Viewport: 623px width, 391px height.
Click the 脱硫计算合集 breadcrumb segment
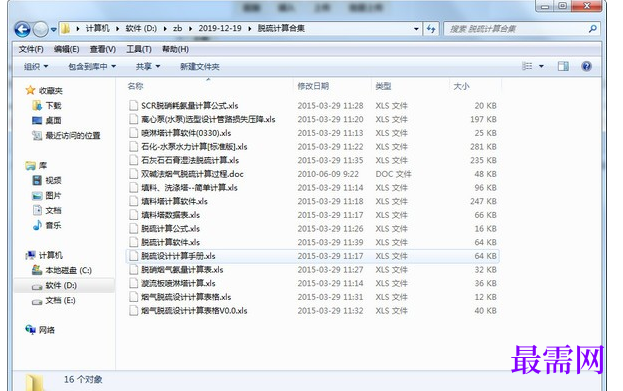(281, 29)
